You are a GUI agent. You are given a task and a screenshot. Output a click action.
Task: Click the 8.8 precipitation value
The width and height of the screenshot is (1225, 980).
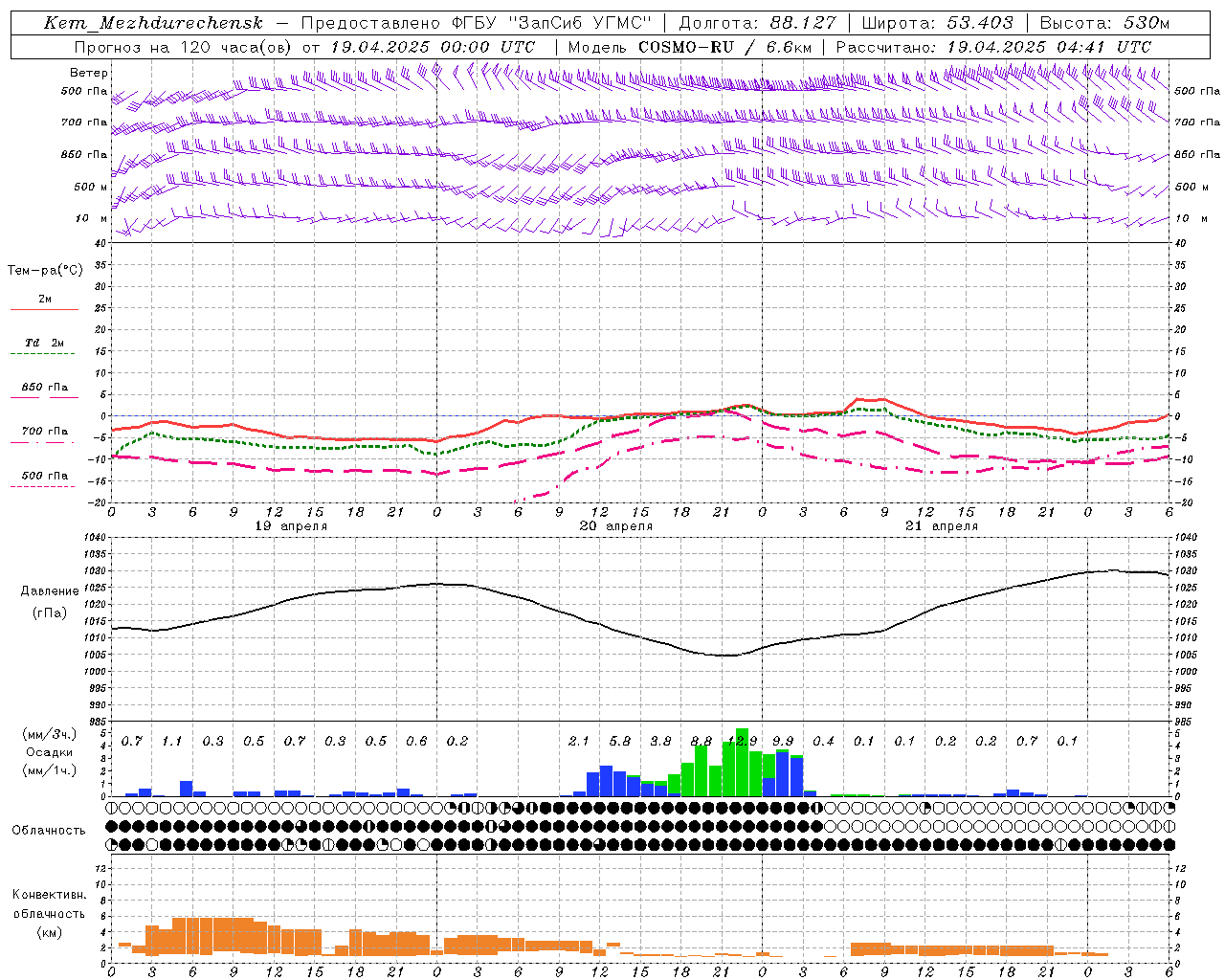(702, 742)
